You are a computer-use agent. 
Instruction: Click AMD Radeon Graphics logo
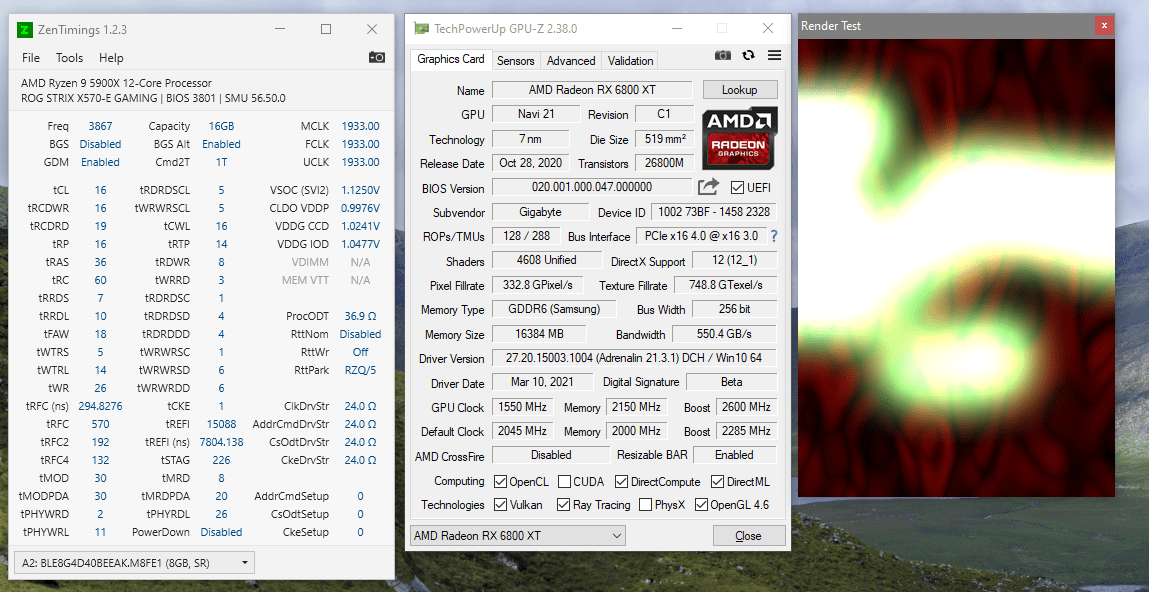click(x=740, y=139)
